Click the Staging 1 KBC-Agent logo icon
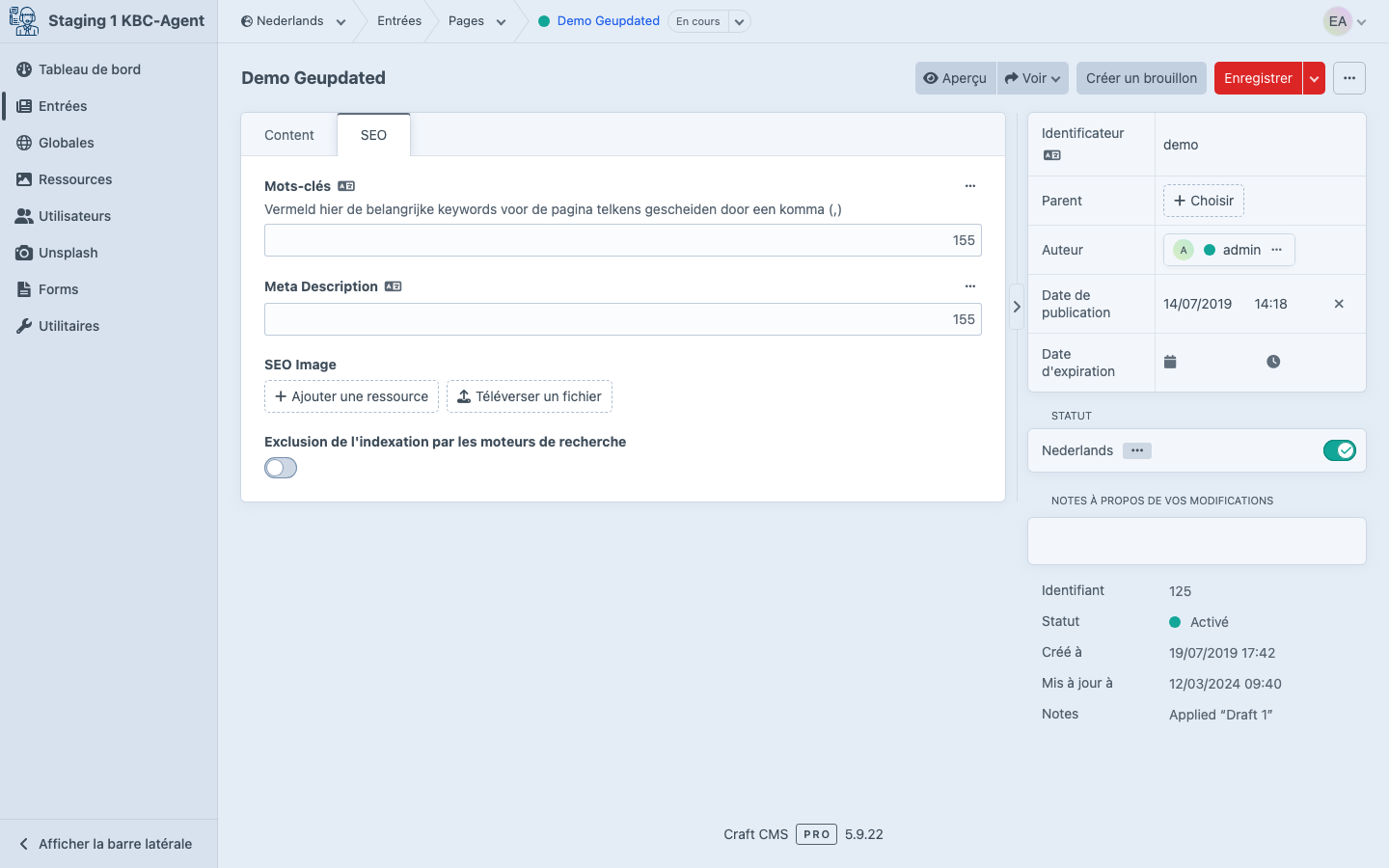This screenshot has width=1389, height=868. coord(24,20)
